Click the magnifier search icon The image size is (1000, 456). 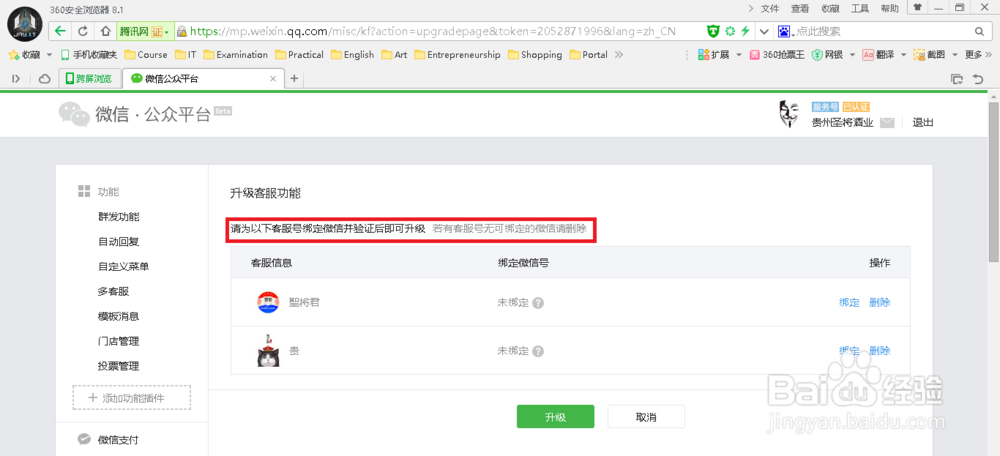pyautogui.click(x=980, y=31)
